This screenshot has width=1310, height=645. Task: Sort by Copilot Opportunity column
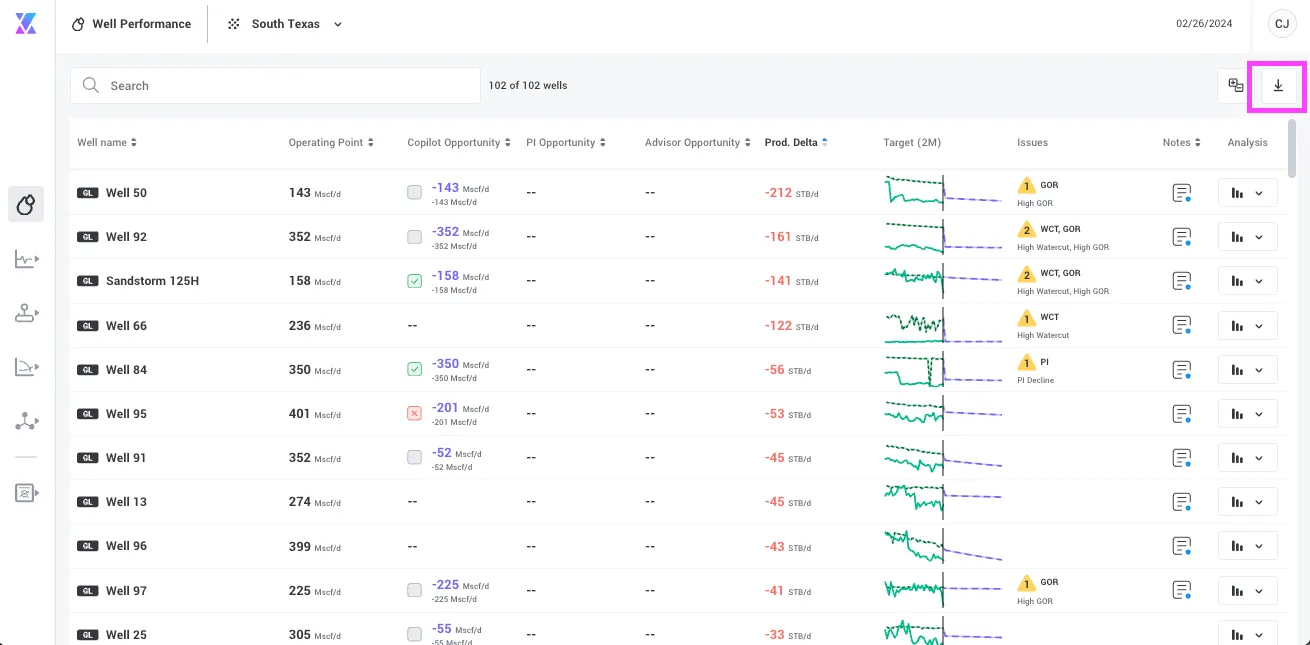click(x=459, y=143)
